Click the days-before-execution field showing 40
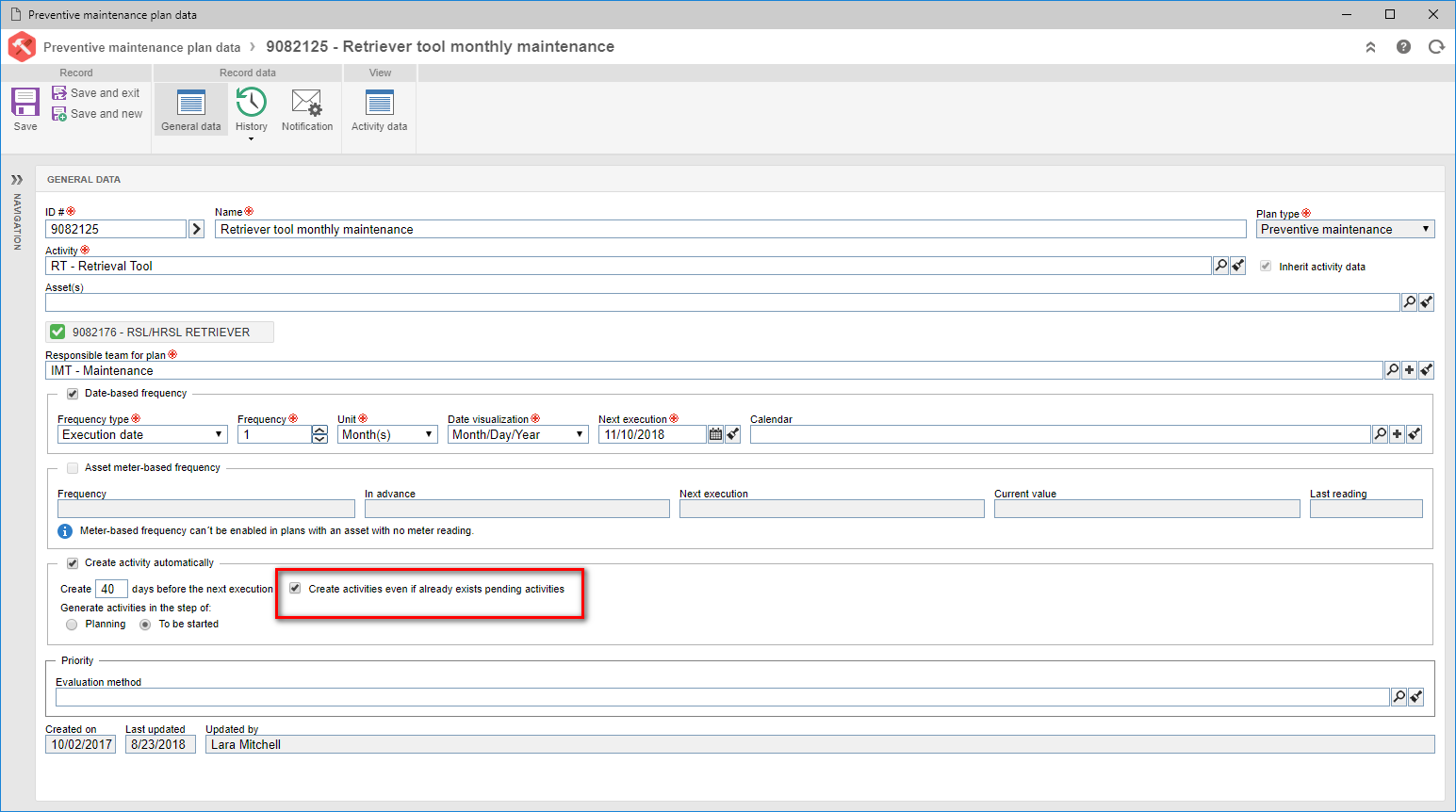1456x812 pixels. (111, 589)
